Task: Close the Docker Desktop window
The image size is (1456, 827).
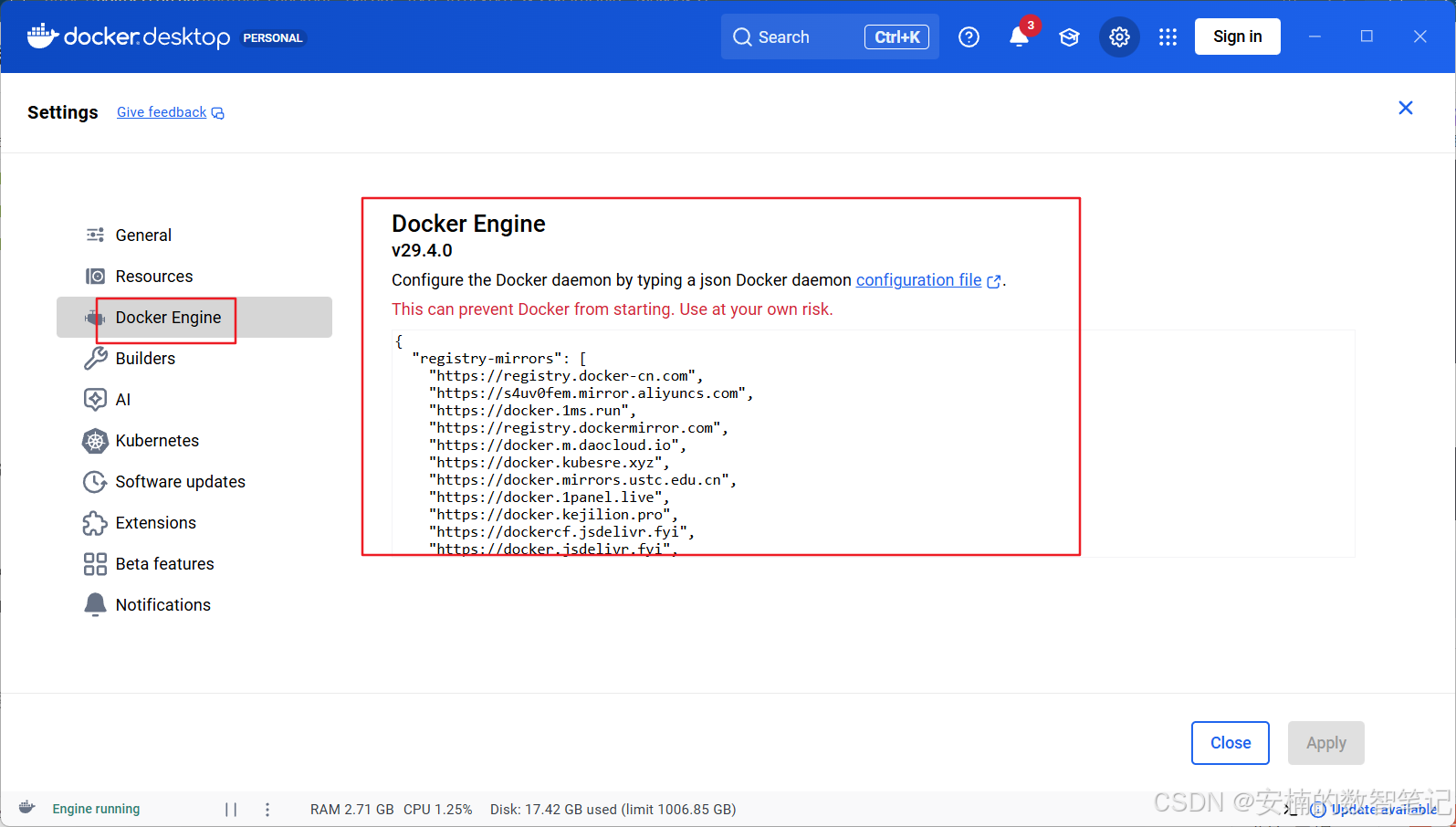Action: pyautogui.click(x=1419, y=37)
